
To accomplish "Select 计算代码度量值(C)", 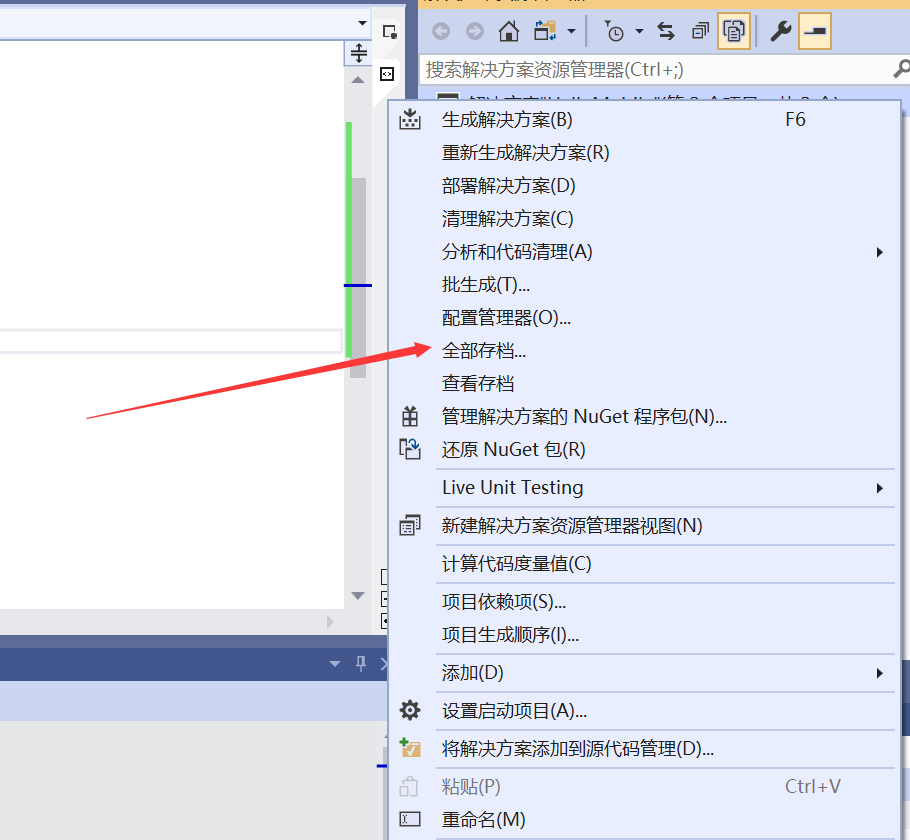I will 644,564.
